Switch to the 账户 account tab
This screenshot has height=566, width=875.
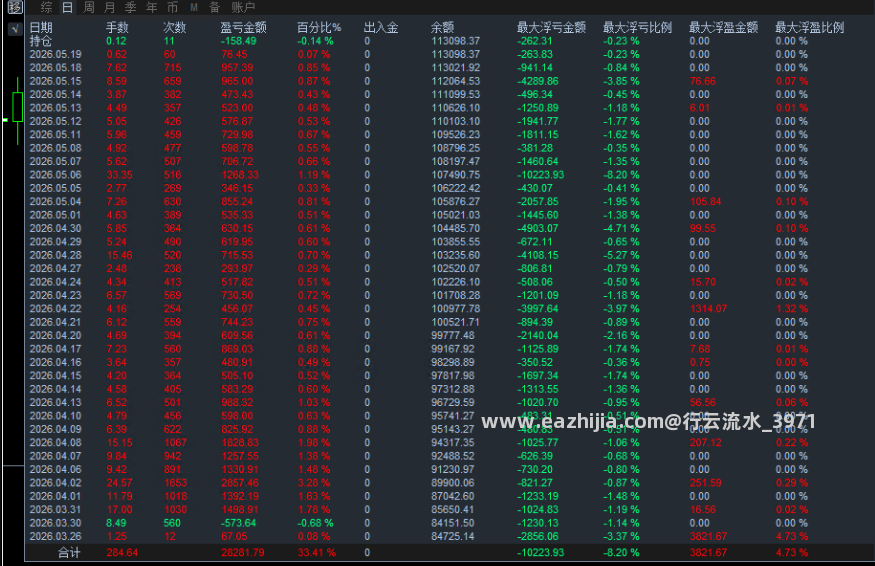click(x=243, y=7)
